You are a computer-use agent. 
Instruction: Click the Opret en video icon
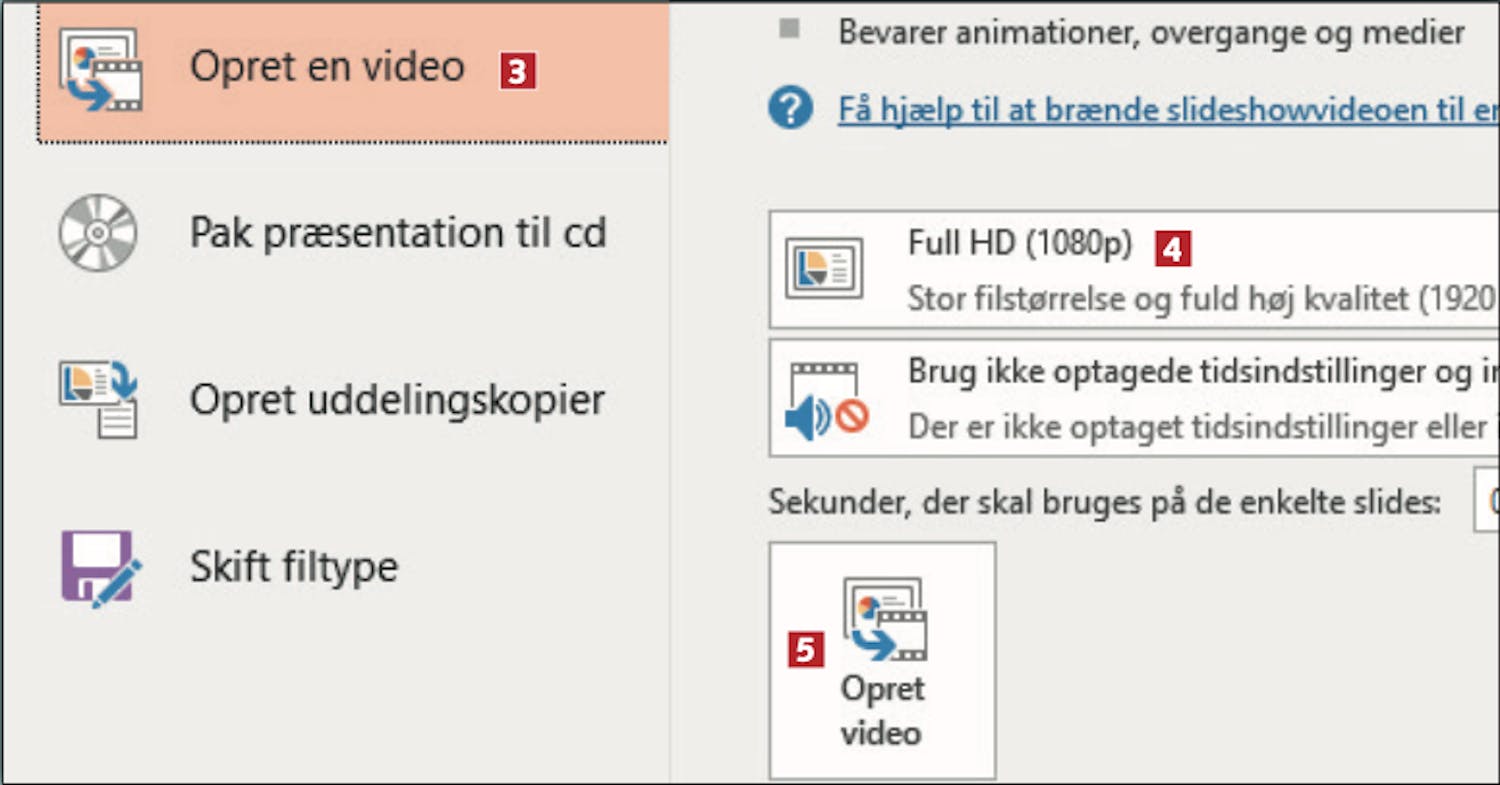pyautogui.click(x=100, y=69)
